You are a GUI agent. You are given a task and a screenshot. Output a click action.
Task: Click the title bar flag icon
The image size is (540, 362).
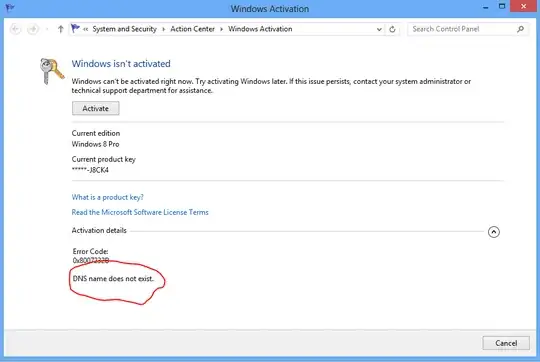pos(10,7)
